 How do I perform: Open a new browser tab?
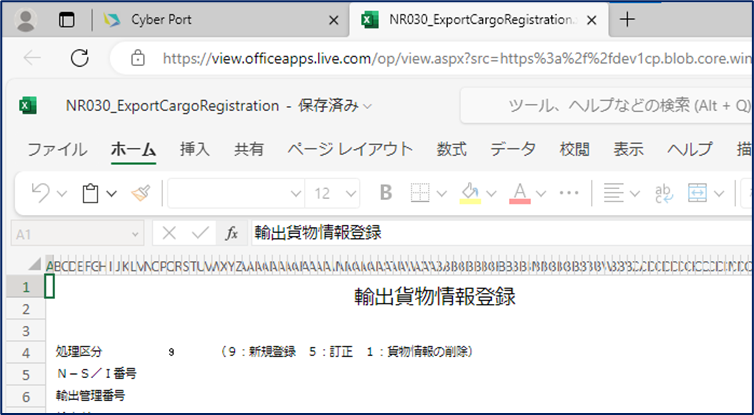tap(628, 19)
